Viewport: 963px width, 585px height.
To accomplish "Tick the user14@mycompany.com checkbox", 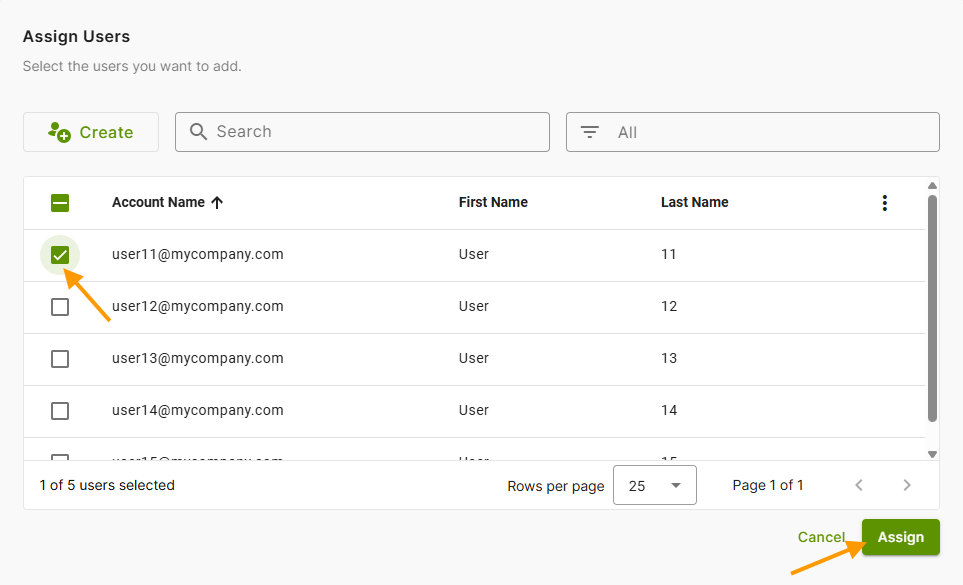I will pos(60,411).
